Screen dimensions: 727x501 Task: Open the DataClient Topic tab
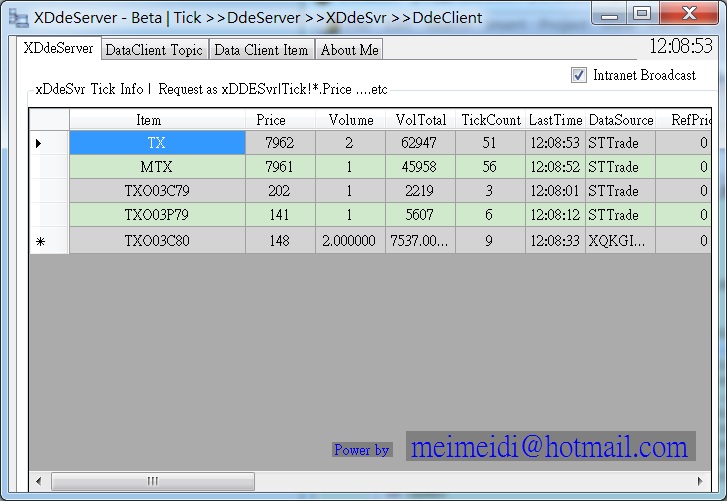click(x=154, y=50)
